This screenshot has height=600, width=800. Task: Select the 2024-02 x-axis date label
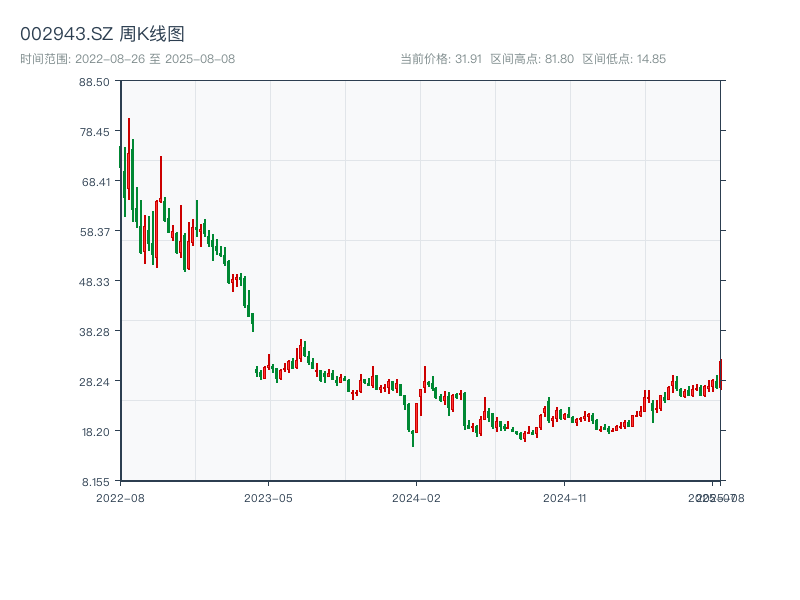click(x=417, y=497)
